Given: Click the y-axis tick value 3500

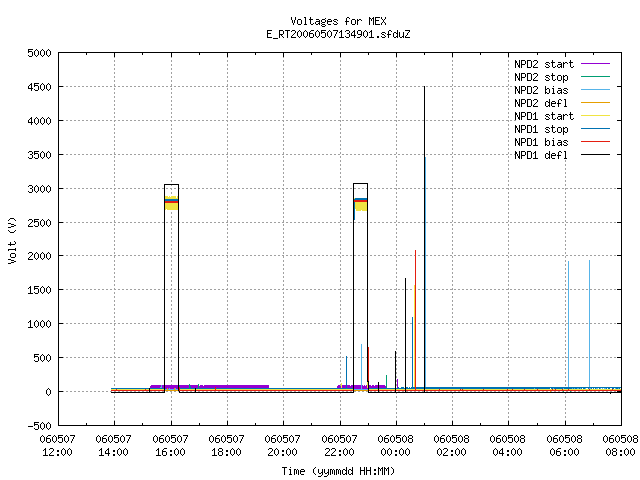Looking at the screenshot, I should 39,155.
